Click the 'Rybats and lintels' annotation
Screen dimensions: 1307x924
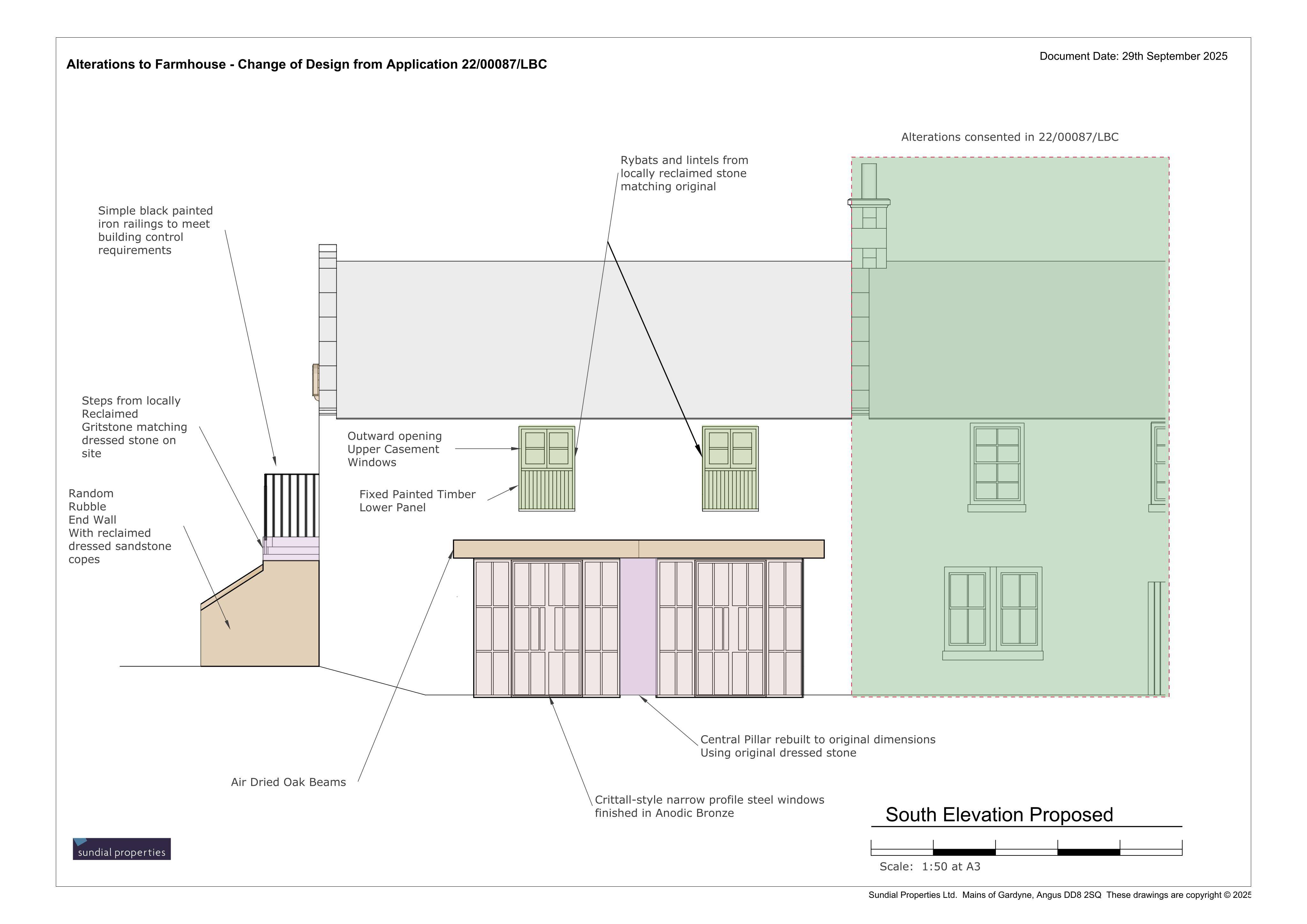click(684, 174)
